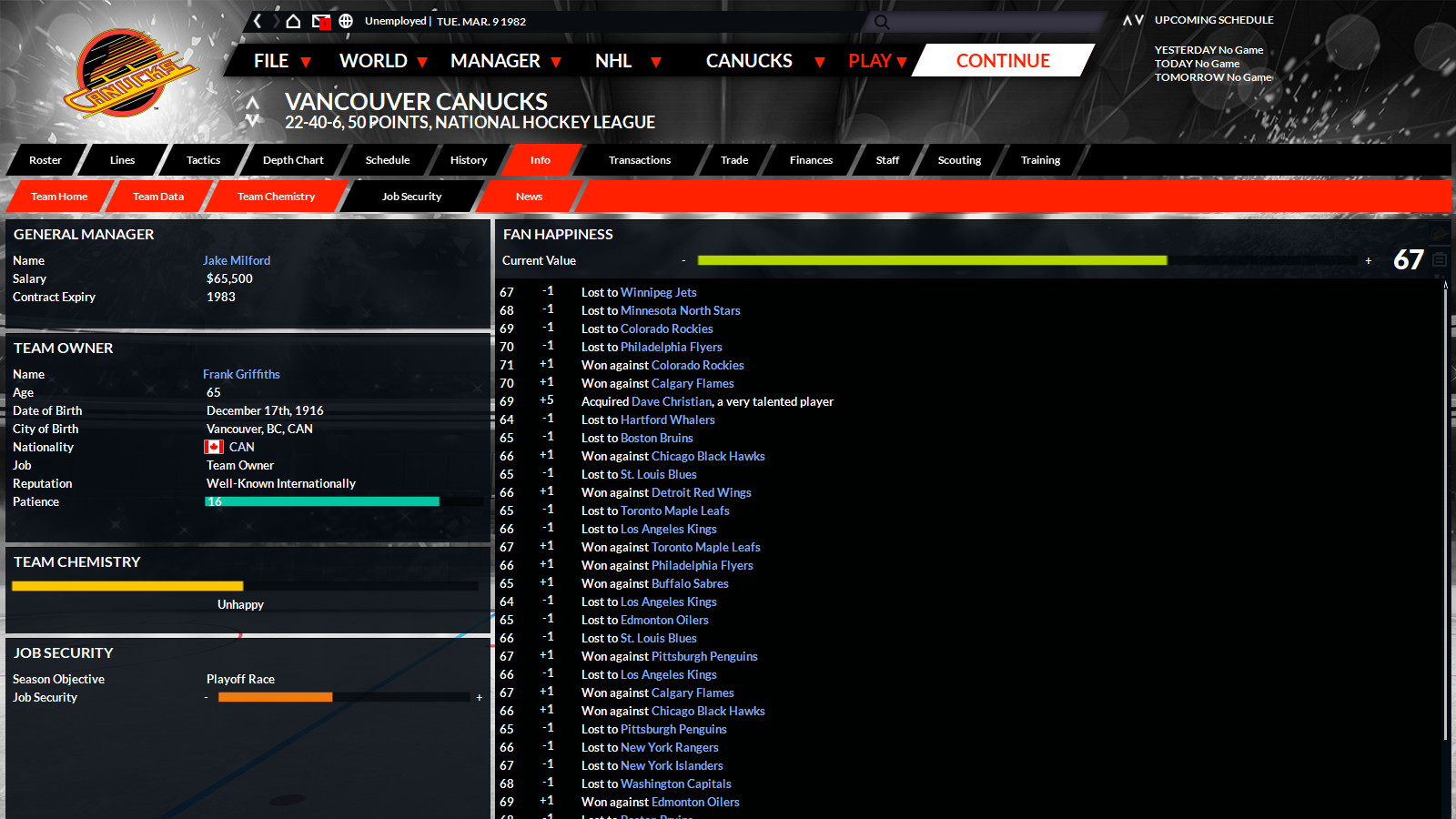Expand the MANAGER dropdown
1456x819 pixels.
click(496, 60)
